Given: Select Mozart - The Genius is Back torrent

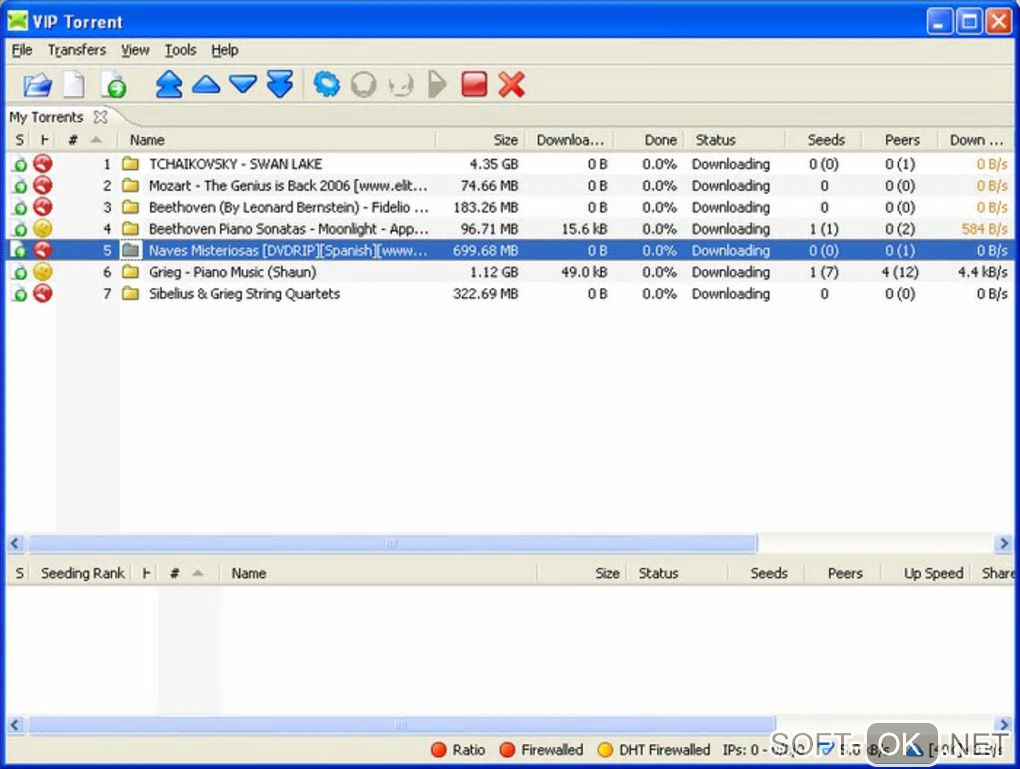Looking at the screenshot, I should 510,185.
